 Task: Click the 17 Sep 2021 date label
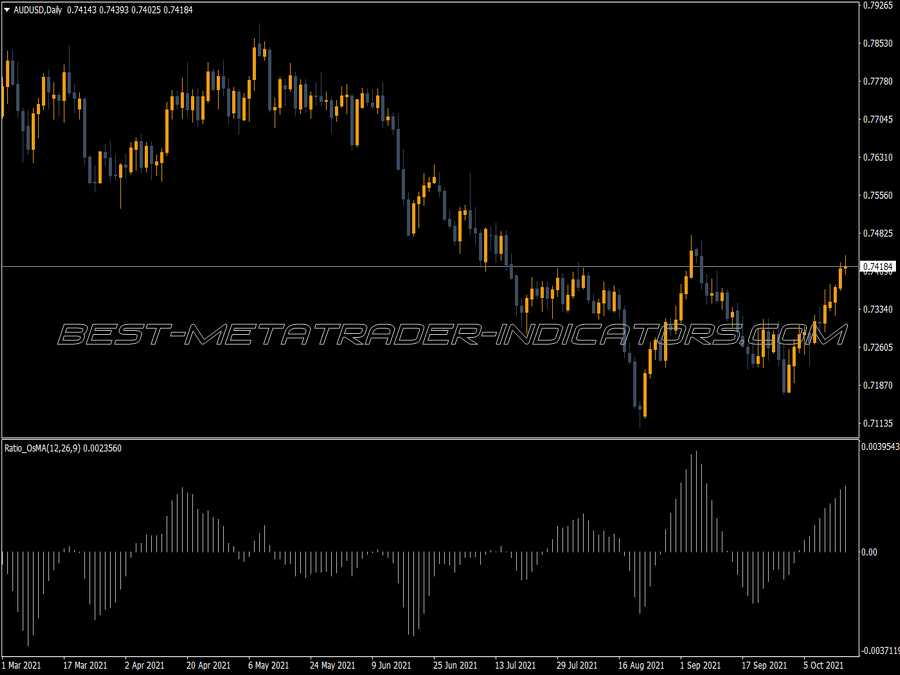pyautogui.click(x=763, y=665)
